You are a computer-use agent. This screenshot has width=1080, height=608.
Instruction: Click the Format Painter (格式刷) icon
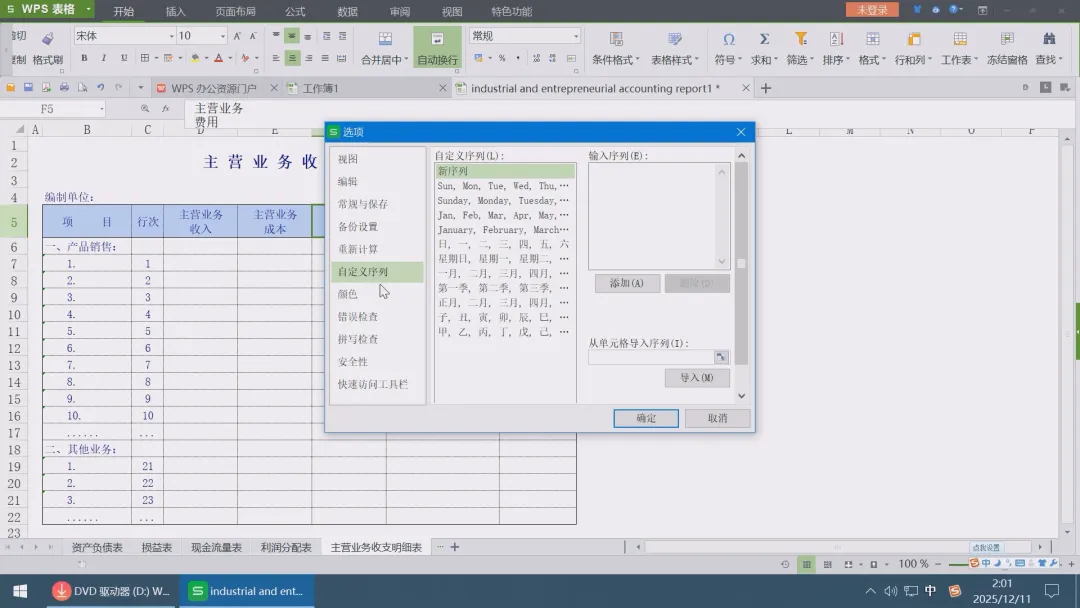coord(47,39)
